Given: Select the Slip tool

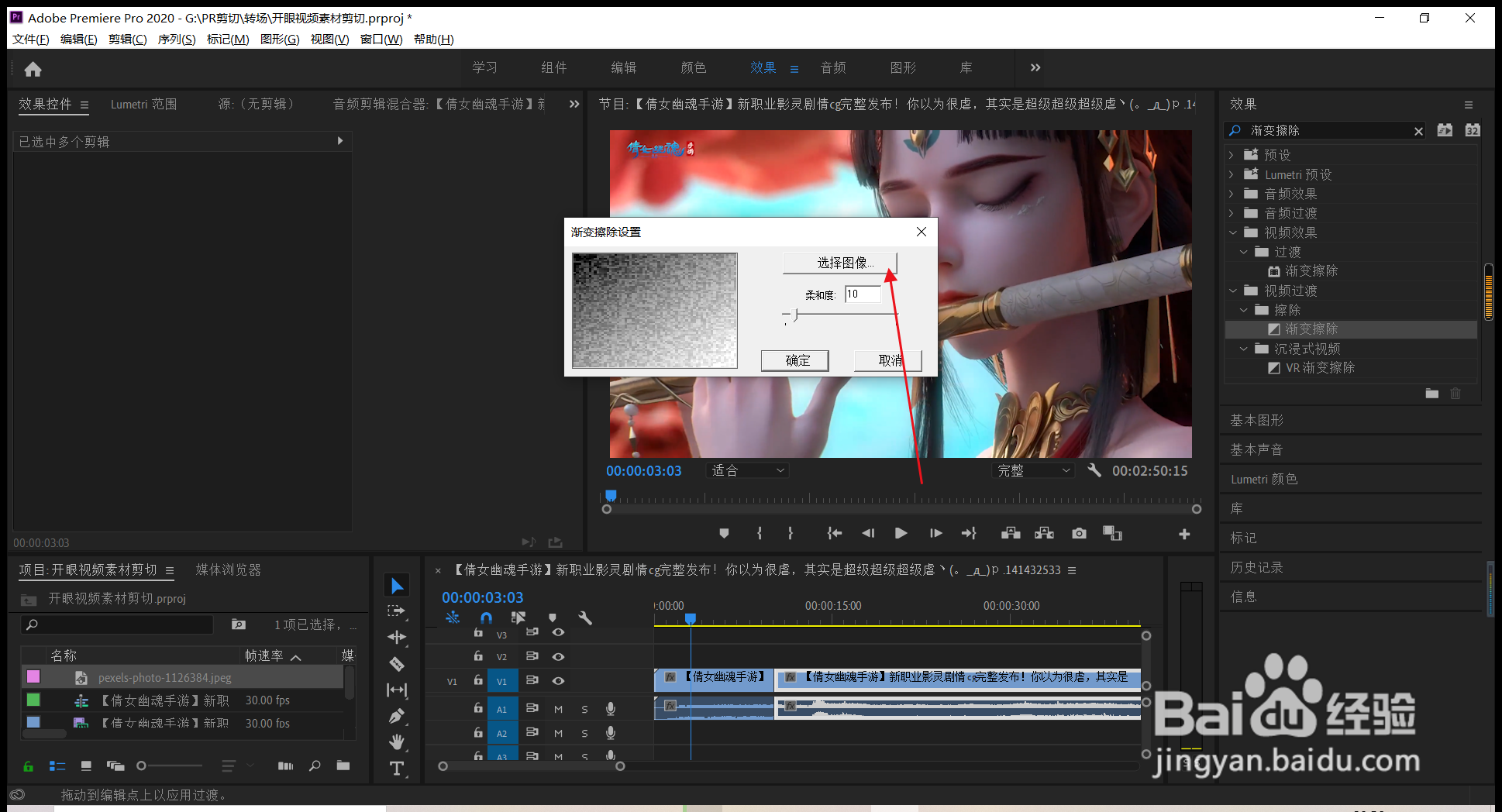Looking at the screenshot, I should click(397, 690).
